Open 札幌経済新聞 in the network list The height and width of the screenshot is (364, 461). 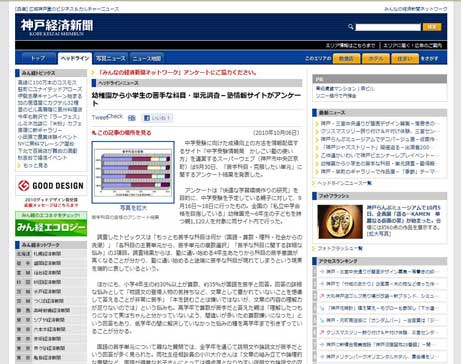(x=47, y=254)
